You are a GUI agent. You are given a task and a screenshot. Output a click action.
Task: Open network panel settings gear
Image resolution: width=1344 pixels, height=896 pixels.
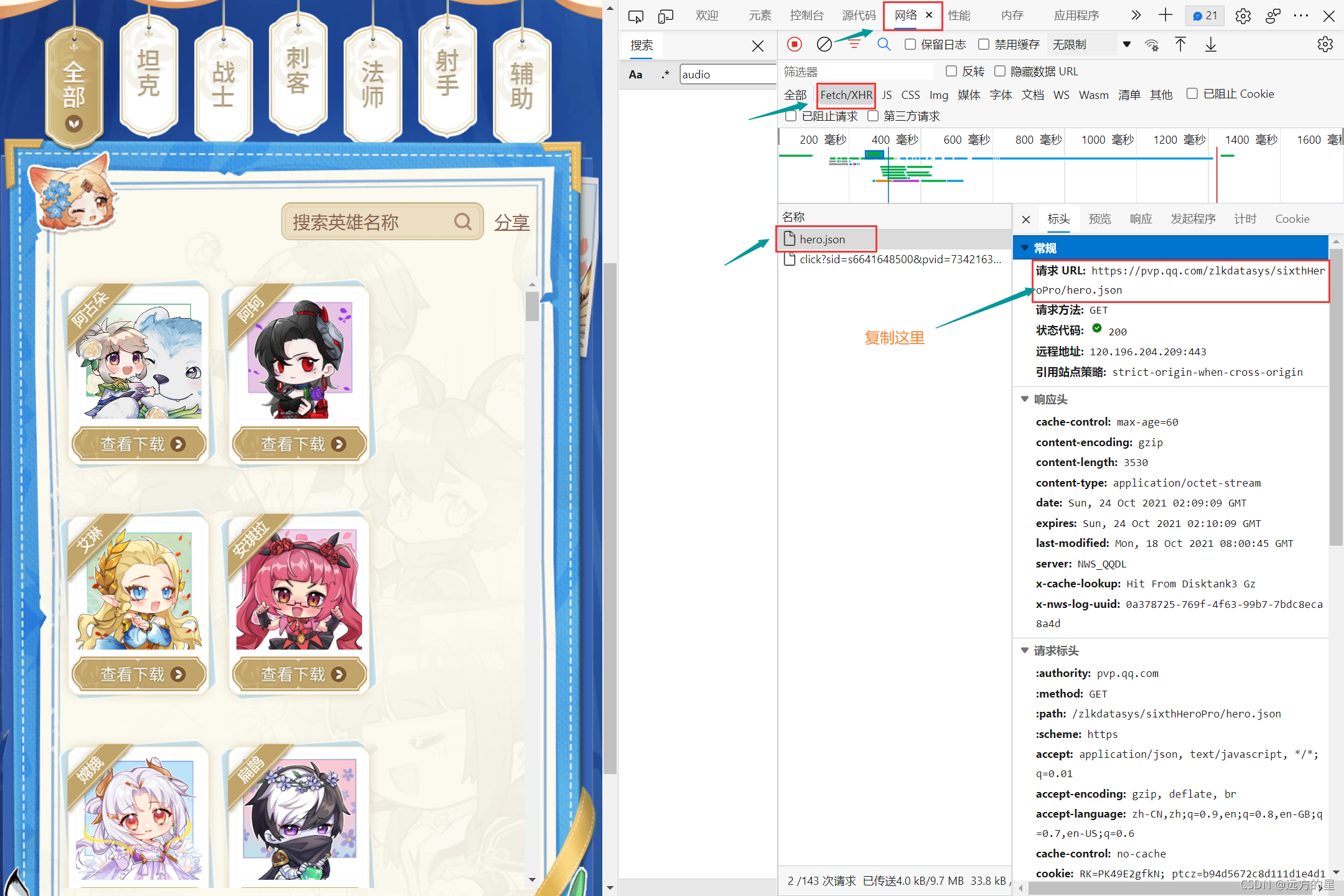(x=1325, y=44)
